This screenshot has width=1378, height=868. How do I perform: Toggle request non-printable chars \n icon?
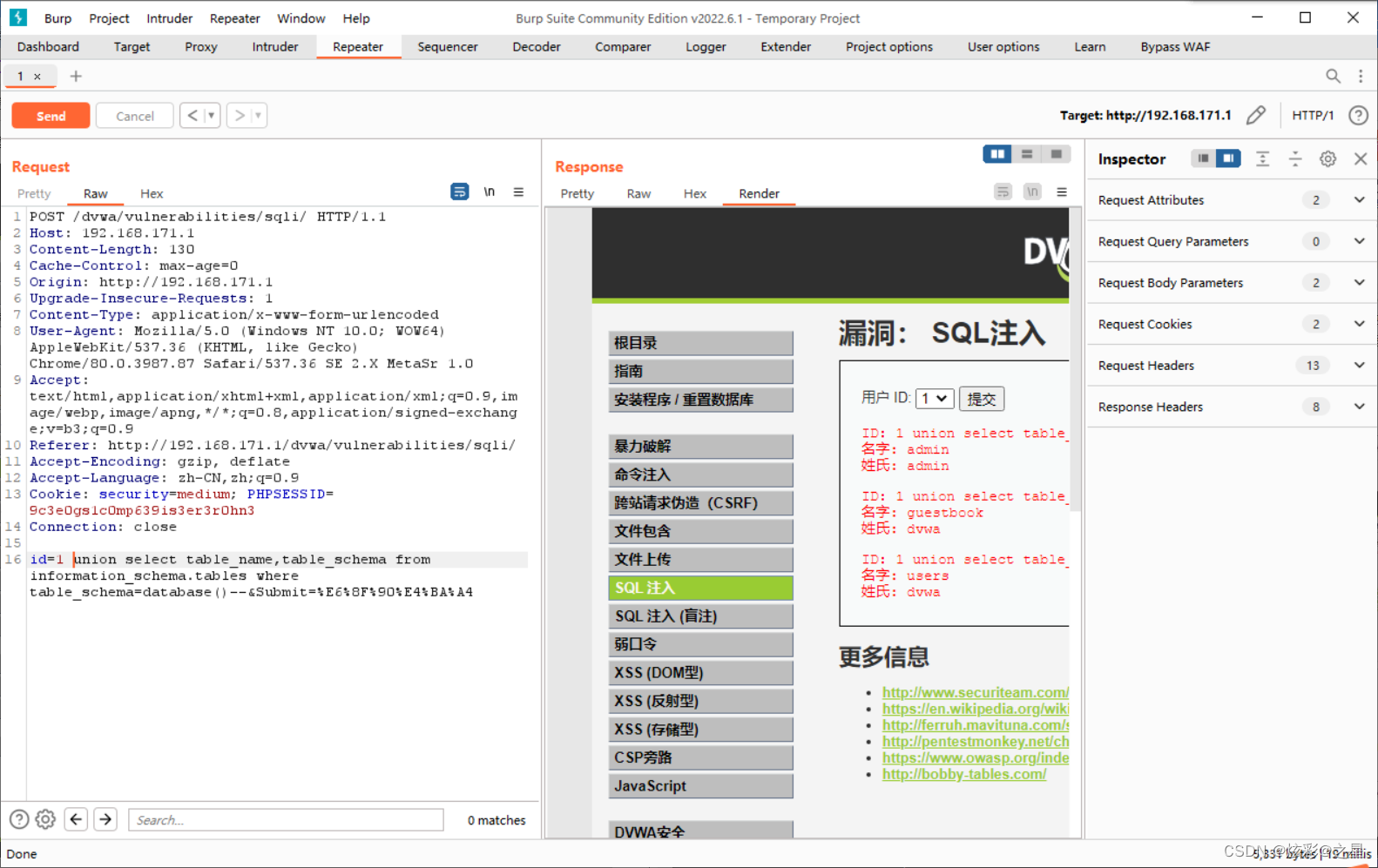point(490,192)
